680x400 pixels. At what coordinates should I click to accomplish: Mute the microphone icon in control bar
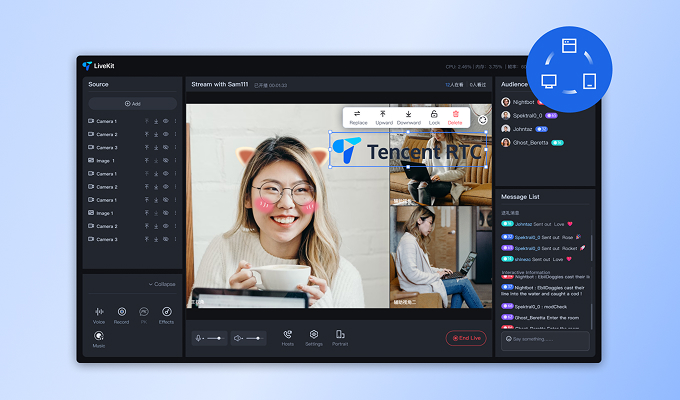click(x=198, y=338)
